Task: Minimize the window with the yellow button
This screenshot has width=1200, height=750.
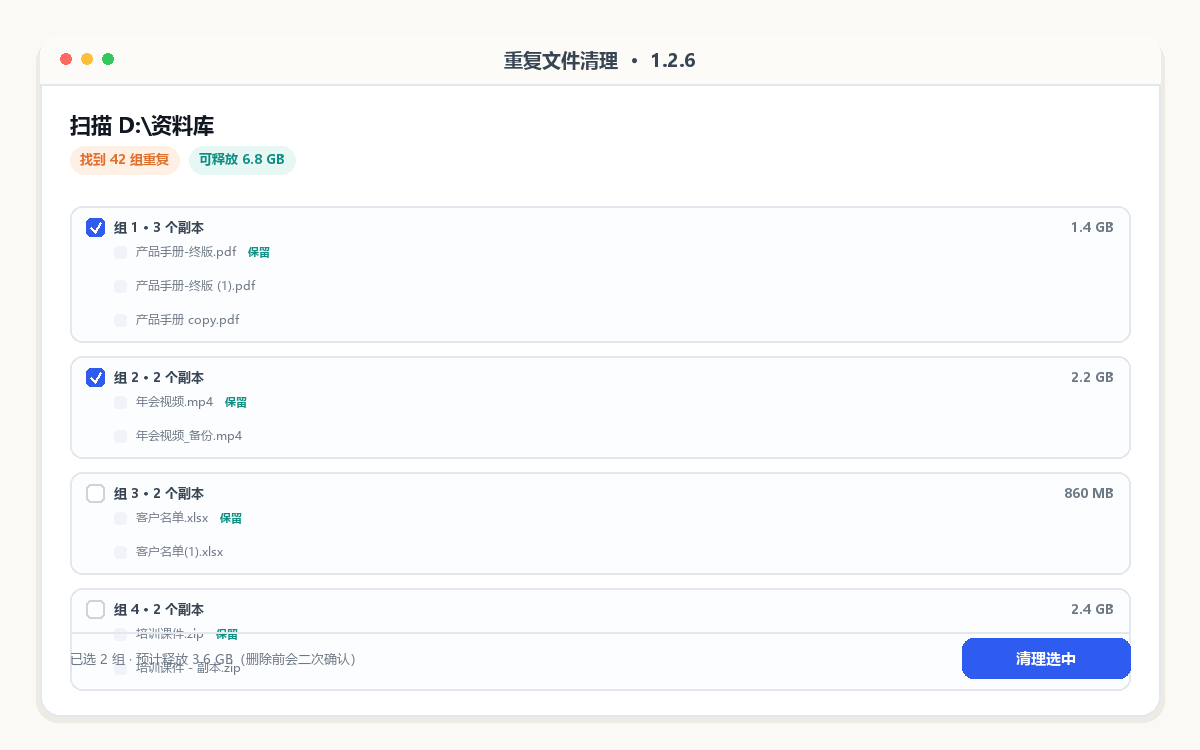Action: (87, 59)
